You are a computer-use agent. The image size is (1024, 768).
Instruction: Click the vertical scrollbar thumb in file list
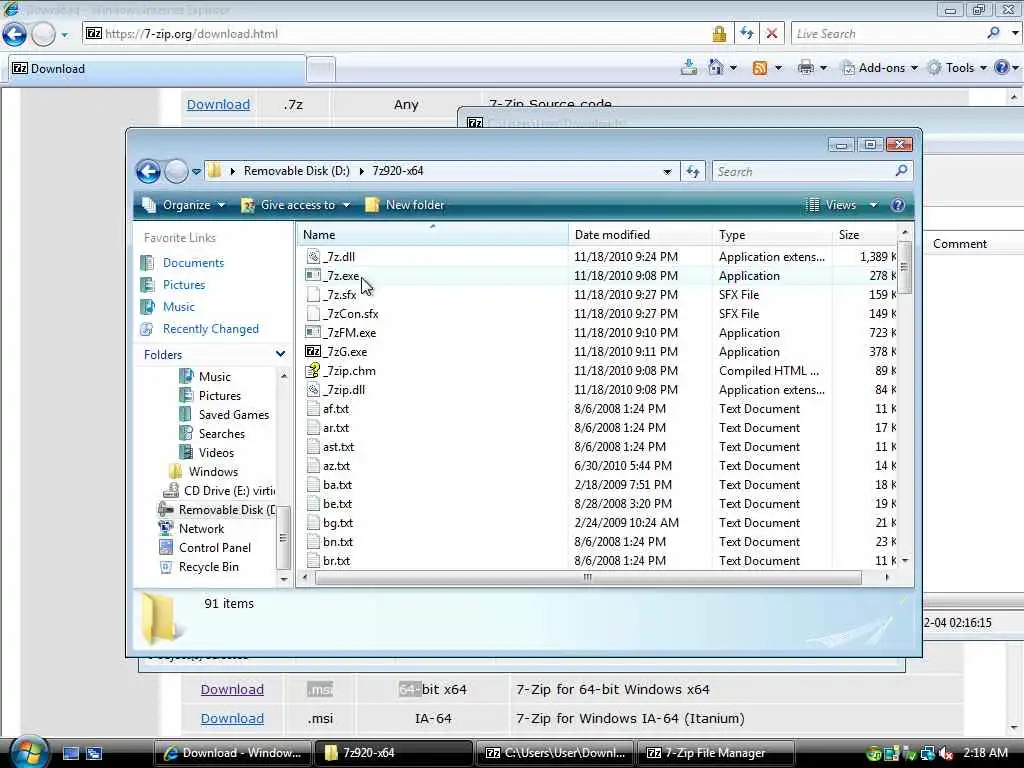click(904, 268)
